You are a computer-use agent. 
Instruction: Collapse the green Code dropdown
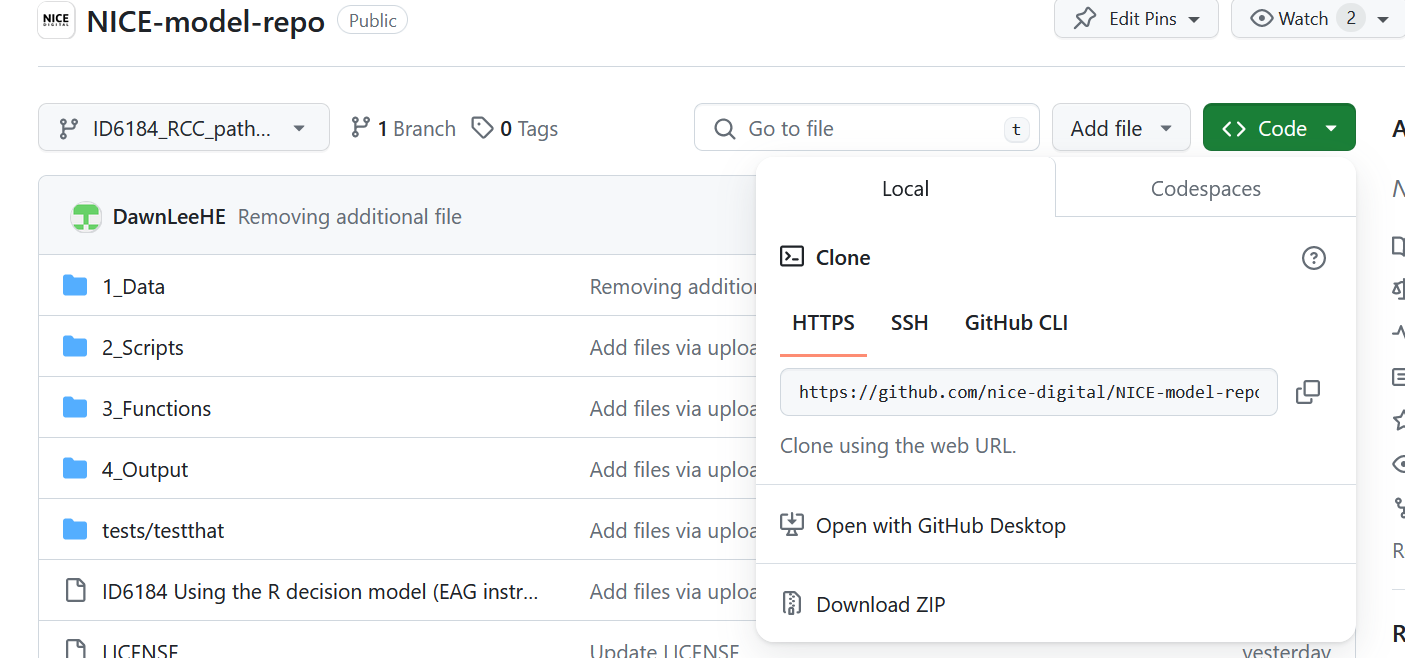1279,128
